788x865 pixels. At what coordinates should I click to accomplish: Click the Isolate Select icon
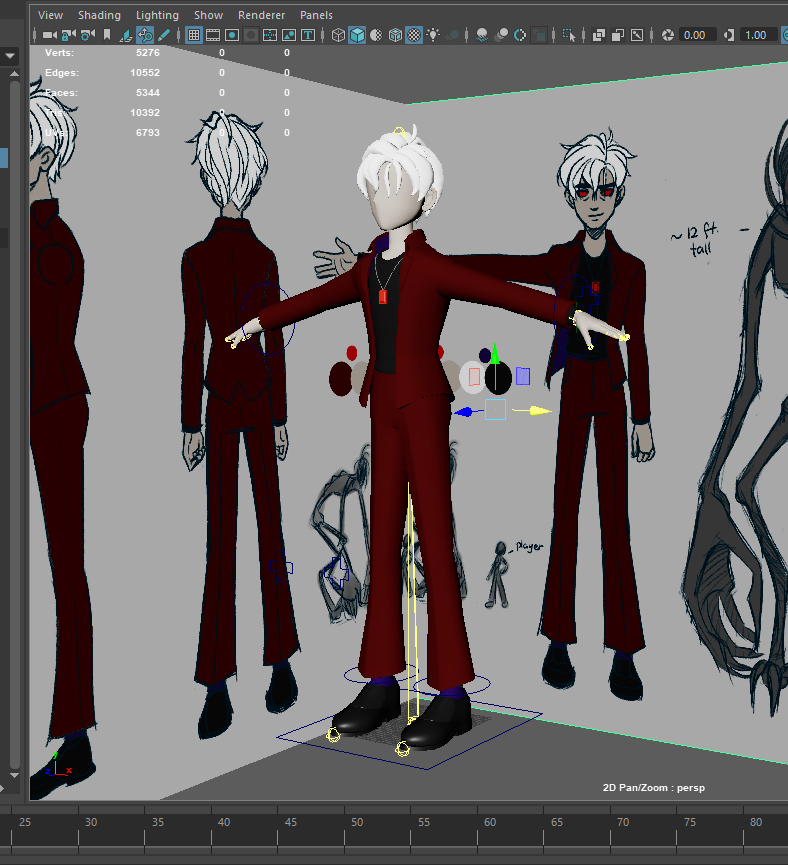(x=569, y=35)
